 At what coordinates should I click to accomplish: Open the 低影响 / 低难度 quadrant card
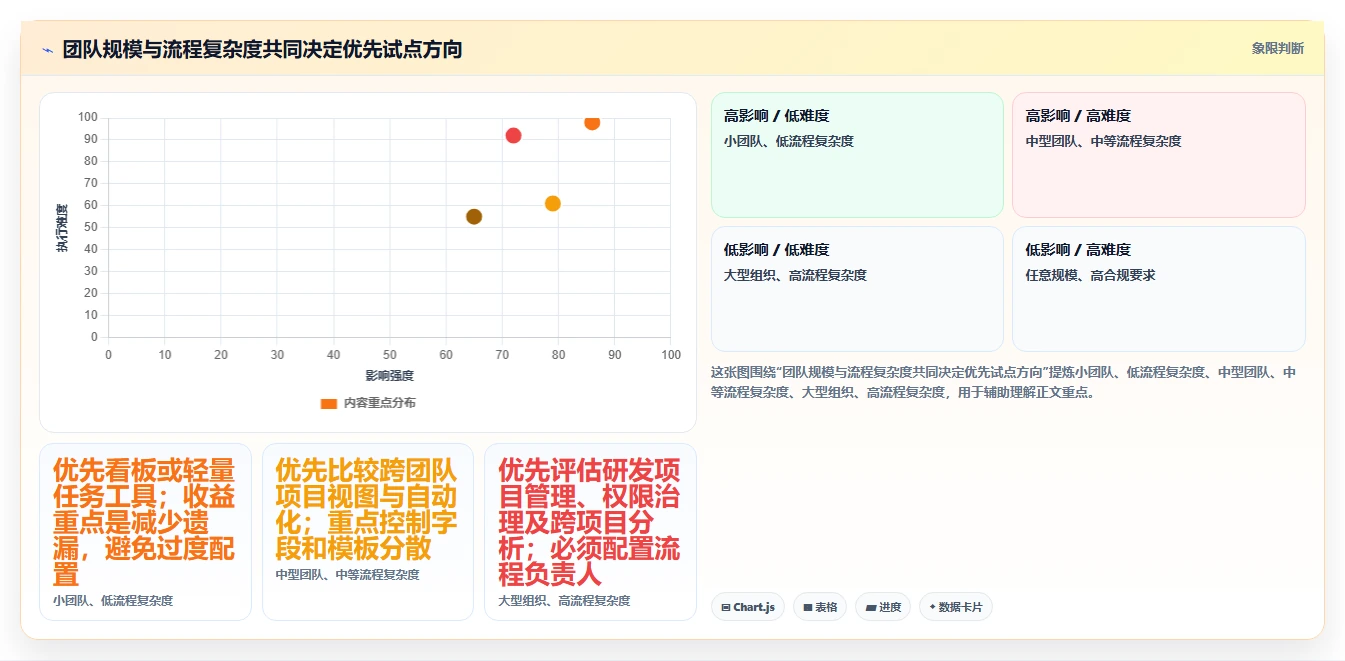tap(857, 289)
